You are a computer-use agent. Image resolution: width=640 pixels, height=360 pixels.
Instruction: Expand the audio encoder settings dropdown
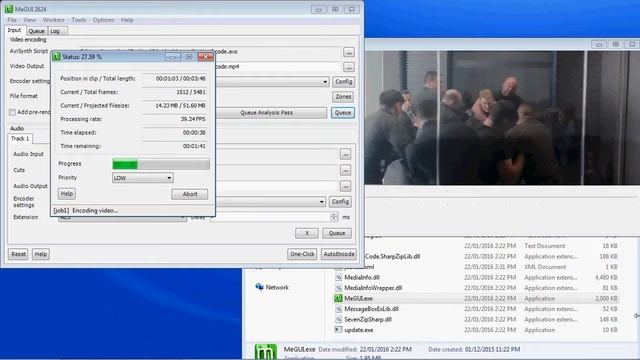click(x=322, y=202)
